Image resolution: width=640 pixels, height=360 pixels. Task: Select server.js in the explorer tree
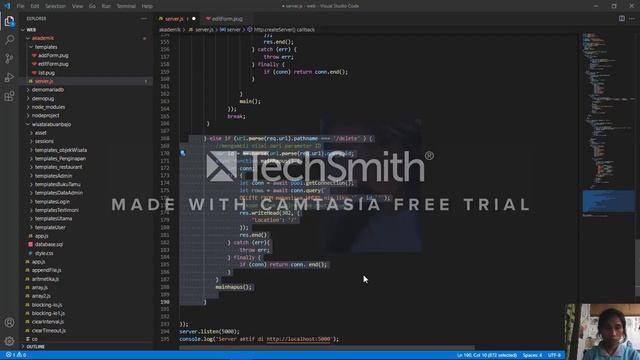44,81
